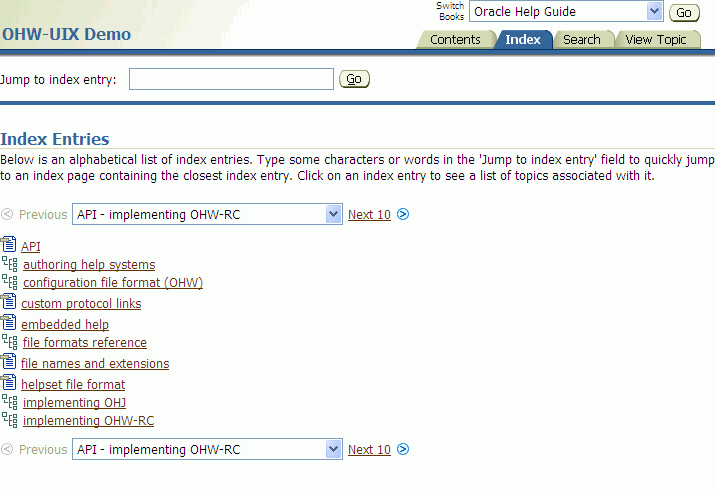The image size is (715, 494).
Task: Open the top index range dropdown
Action: click(x=207, y=214)
